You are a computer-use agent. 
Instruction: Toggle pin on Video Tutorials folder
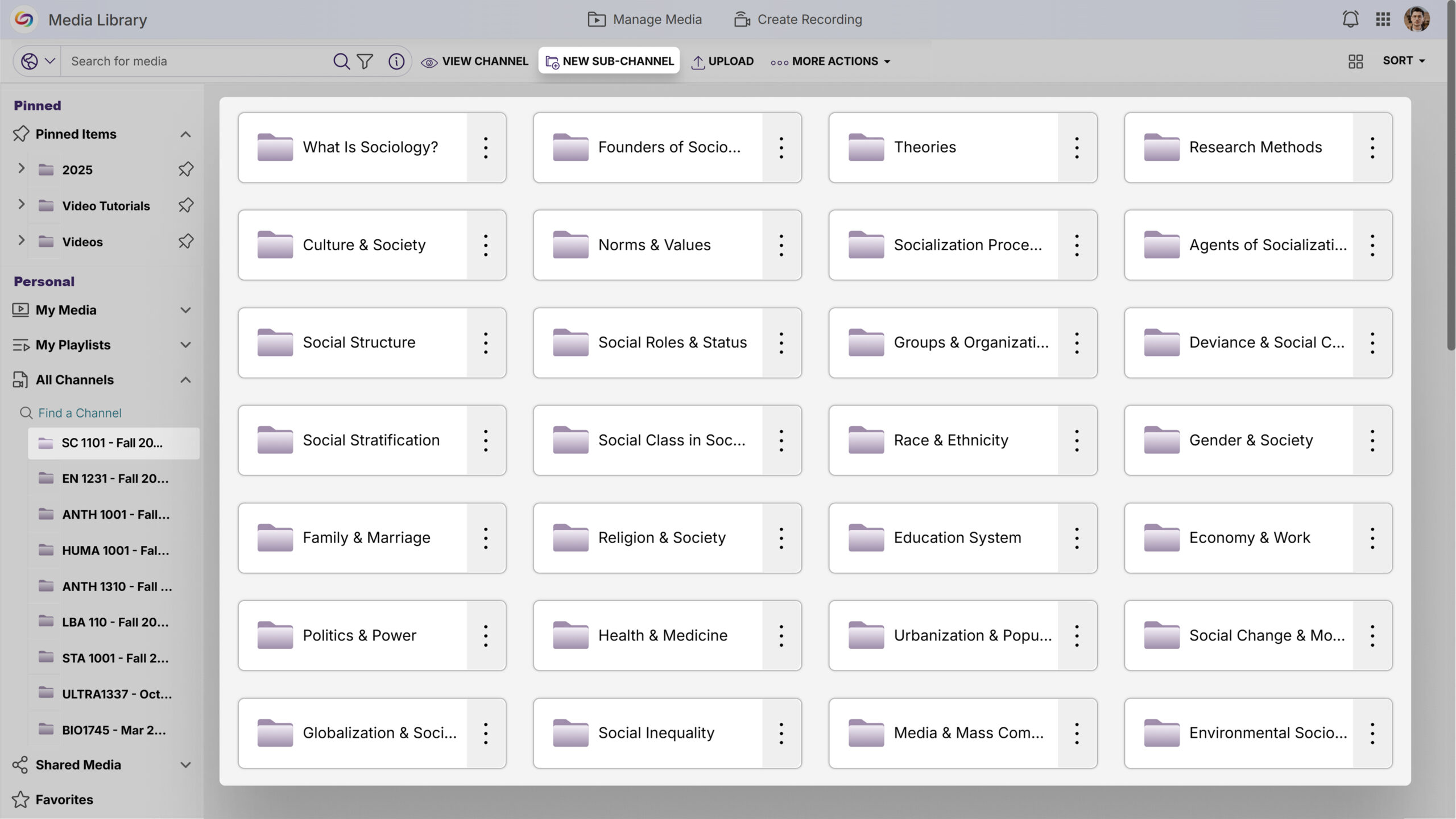[x=185, y=205]
